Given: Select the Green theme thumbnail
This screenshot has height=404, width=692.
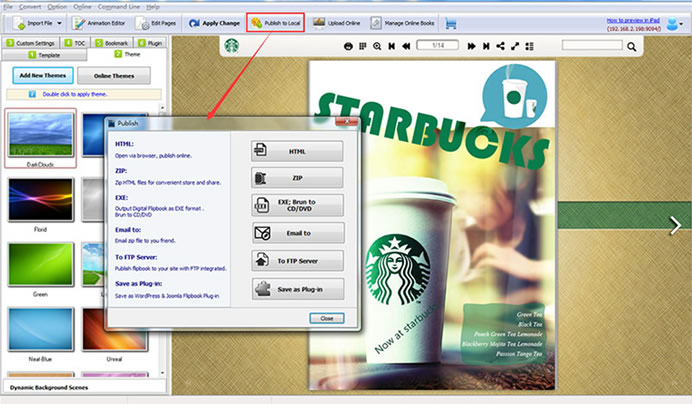Looking at the screenshot, I should (41, 264).
